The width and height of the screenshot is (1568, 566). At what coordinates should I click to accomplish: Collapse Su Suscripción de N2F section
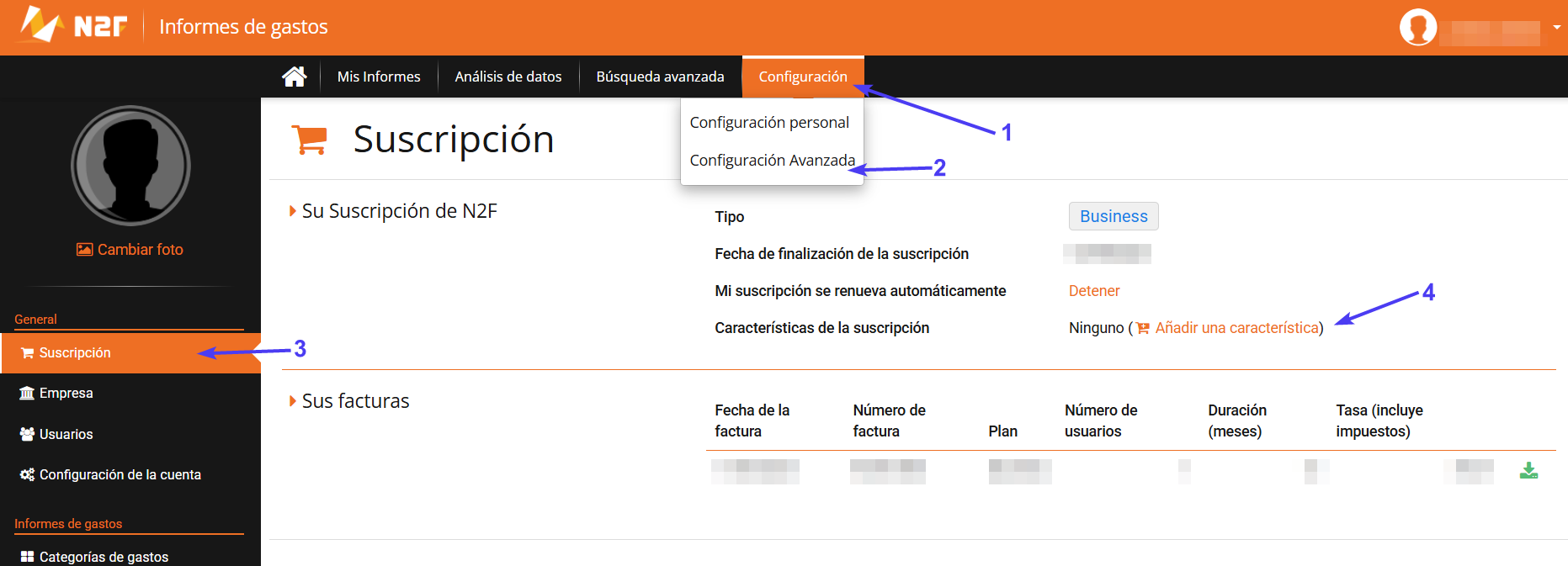tap(292, 211)
